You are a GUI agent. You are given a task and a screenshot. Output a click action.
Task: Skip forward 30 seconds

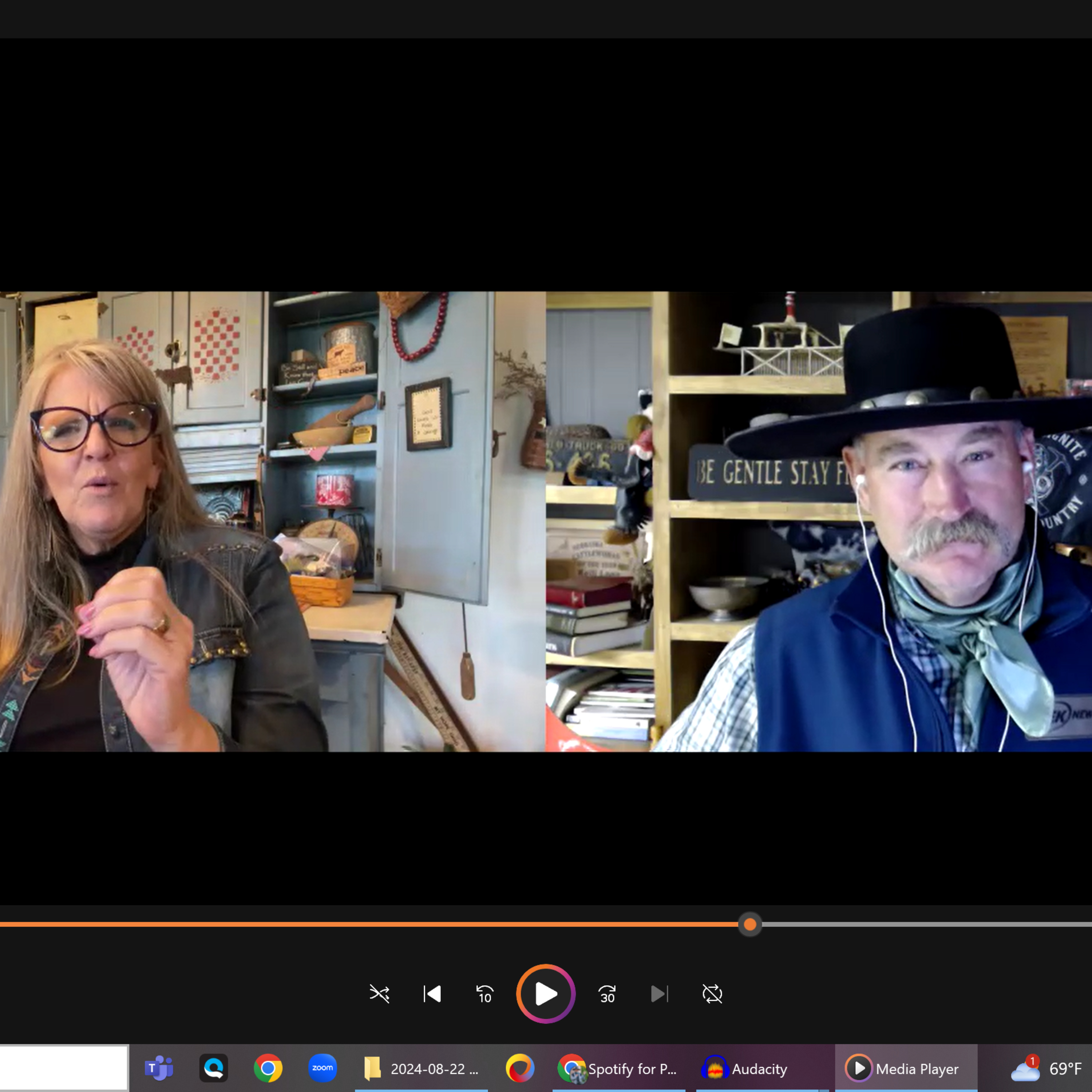[x=607, y=994]
